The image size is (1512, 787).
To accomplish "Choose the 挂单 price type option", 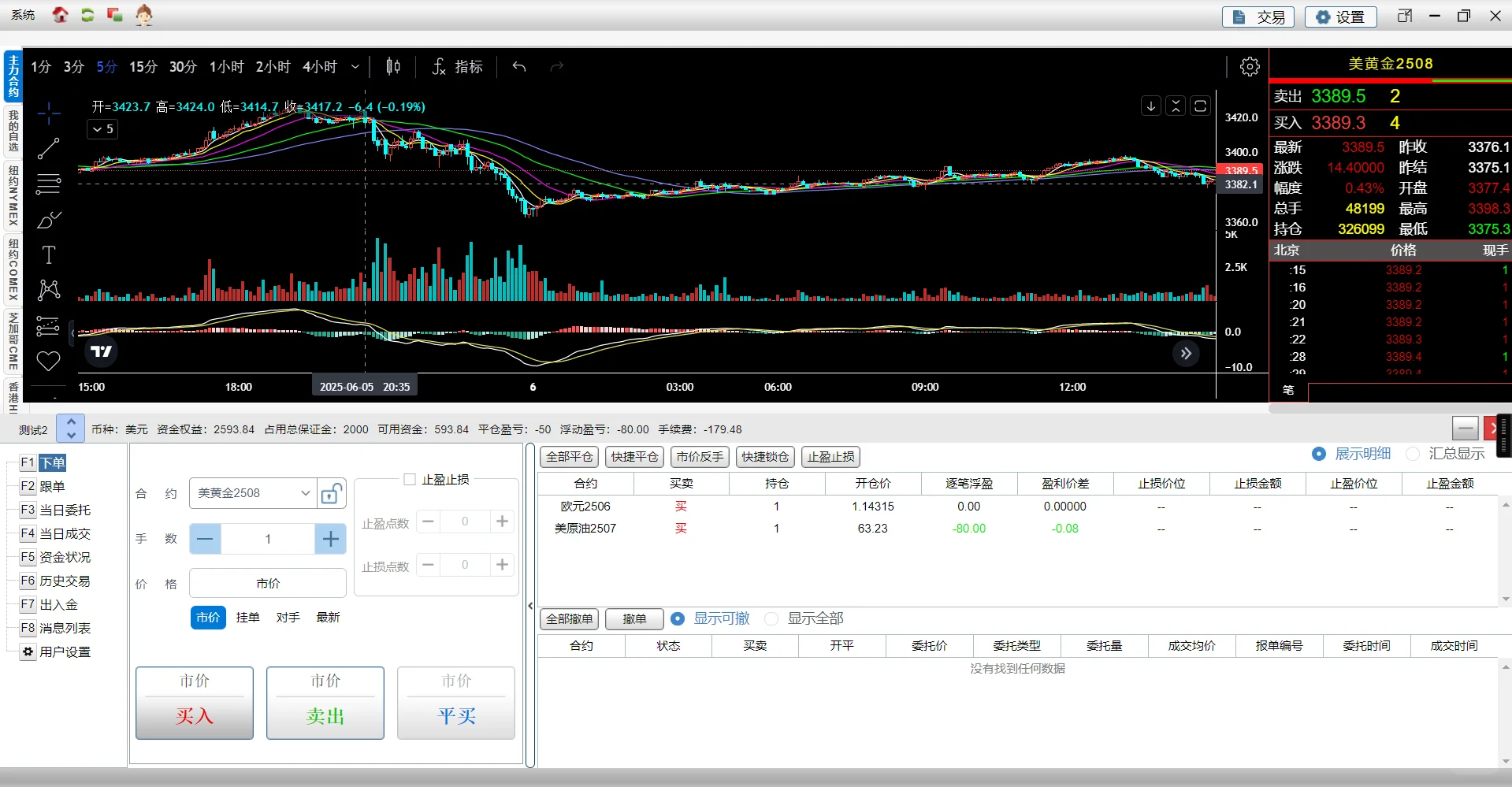I will tap(248, 618).
